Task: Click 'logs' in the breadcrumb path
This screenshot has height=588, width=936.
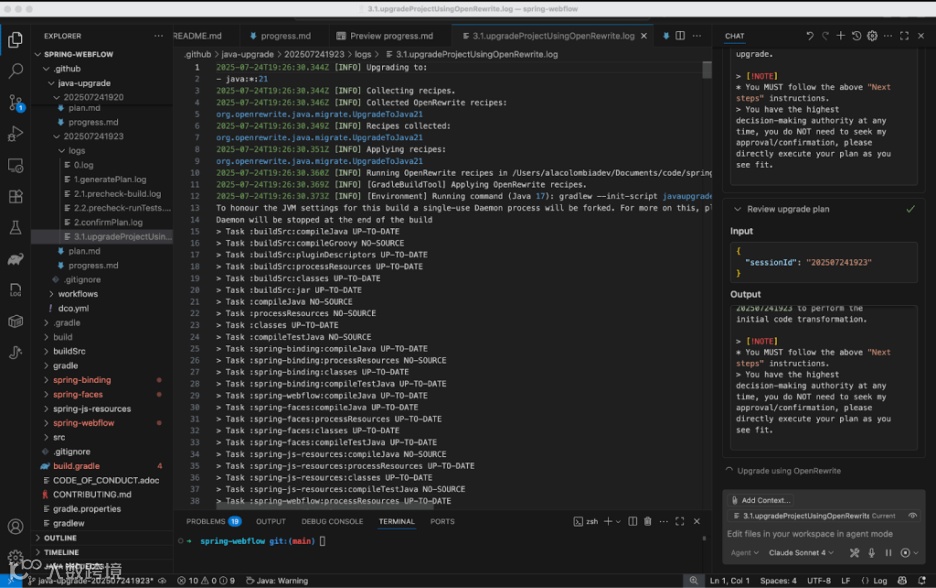Action: coord(363,54)
